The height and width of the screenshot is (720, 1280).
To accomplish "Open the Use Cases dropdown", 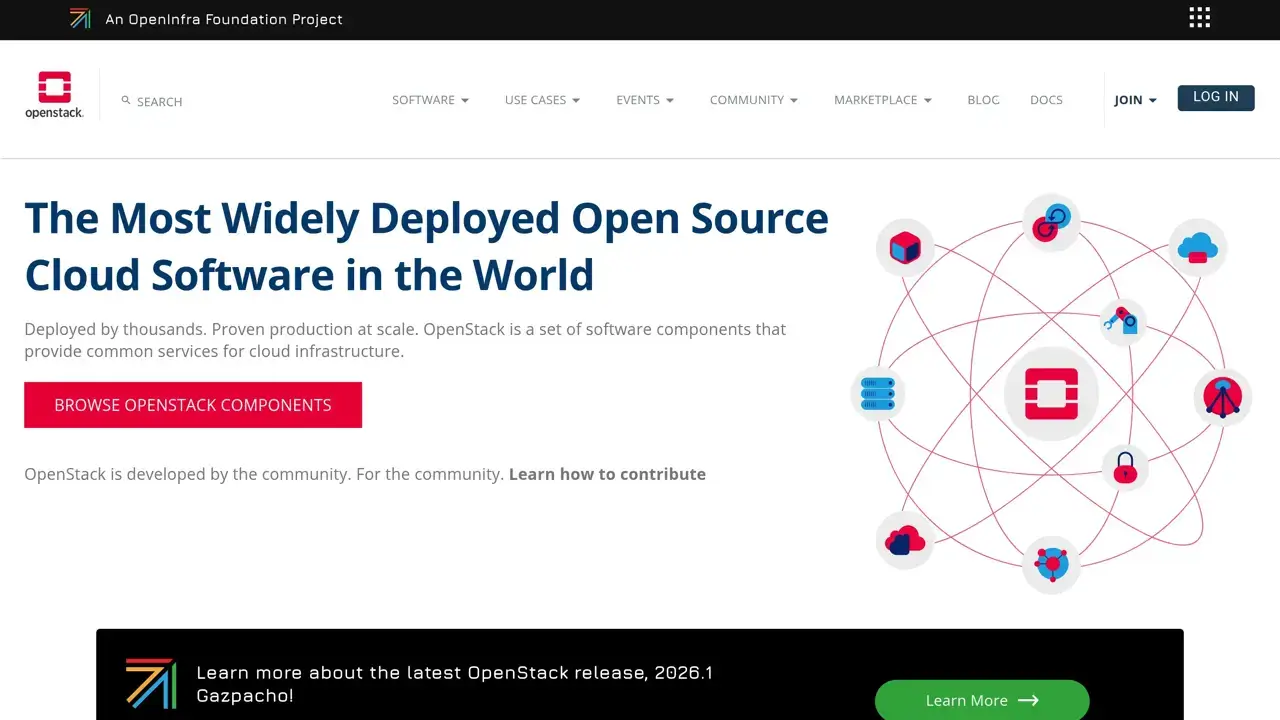I will coord(543,100).
